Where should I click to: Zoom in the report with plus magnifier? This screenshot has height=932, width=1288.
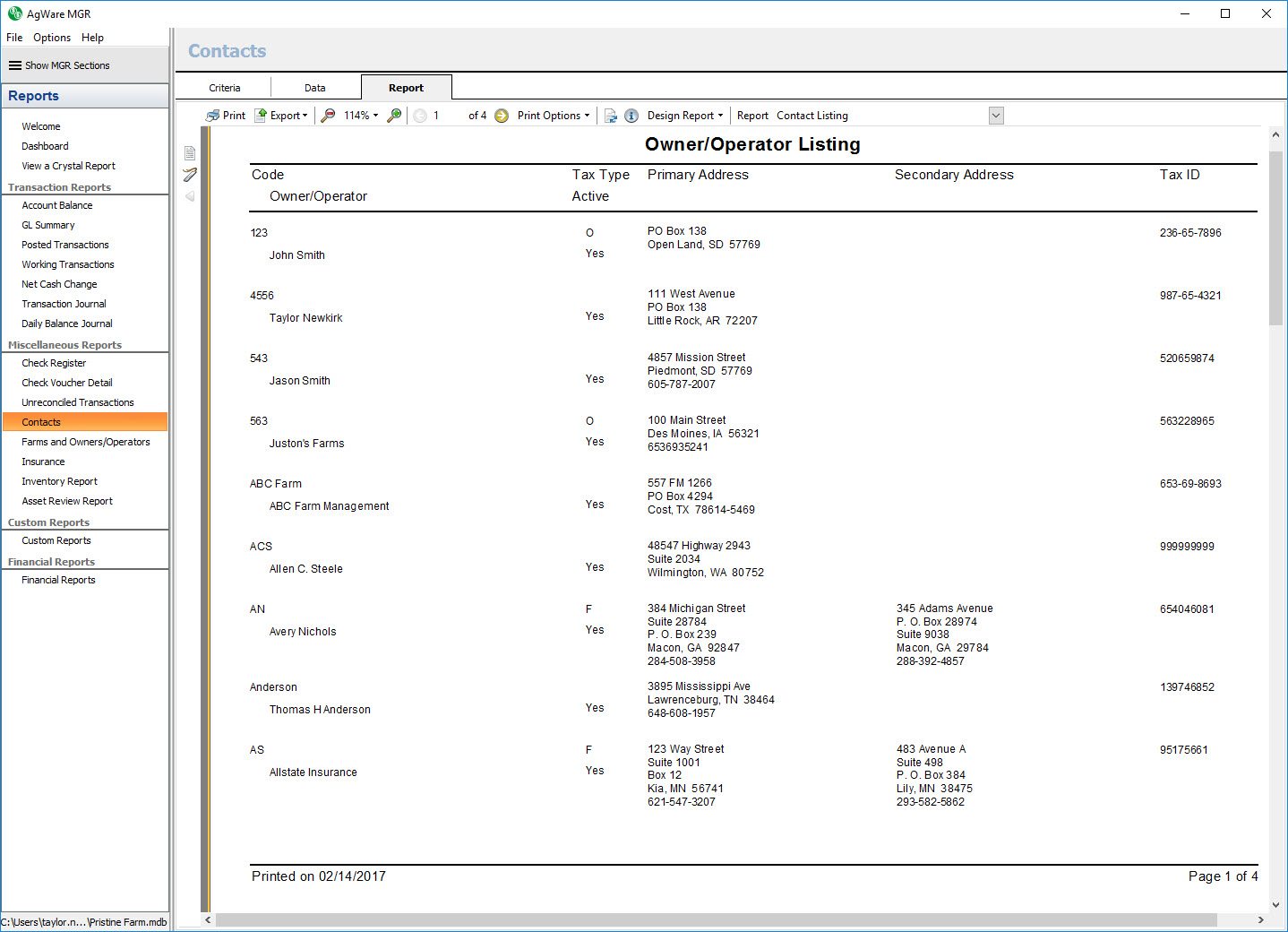[x=394, y=116]
